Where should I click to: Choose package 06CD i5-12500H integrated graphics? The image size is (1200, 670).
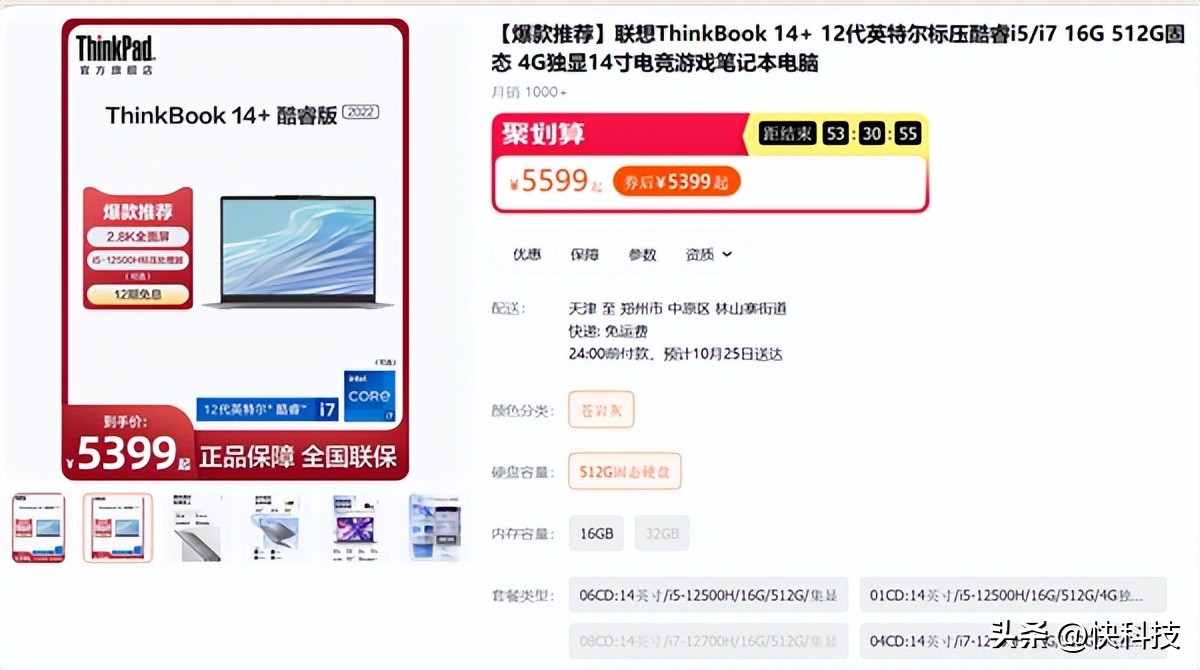tap(708, 595)
